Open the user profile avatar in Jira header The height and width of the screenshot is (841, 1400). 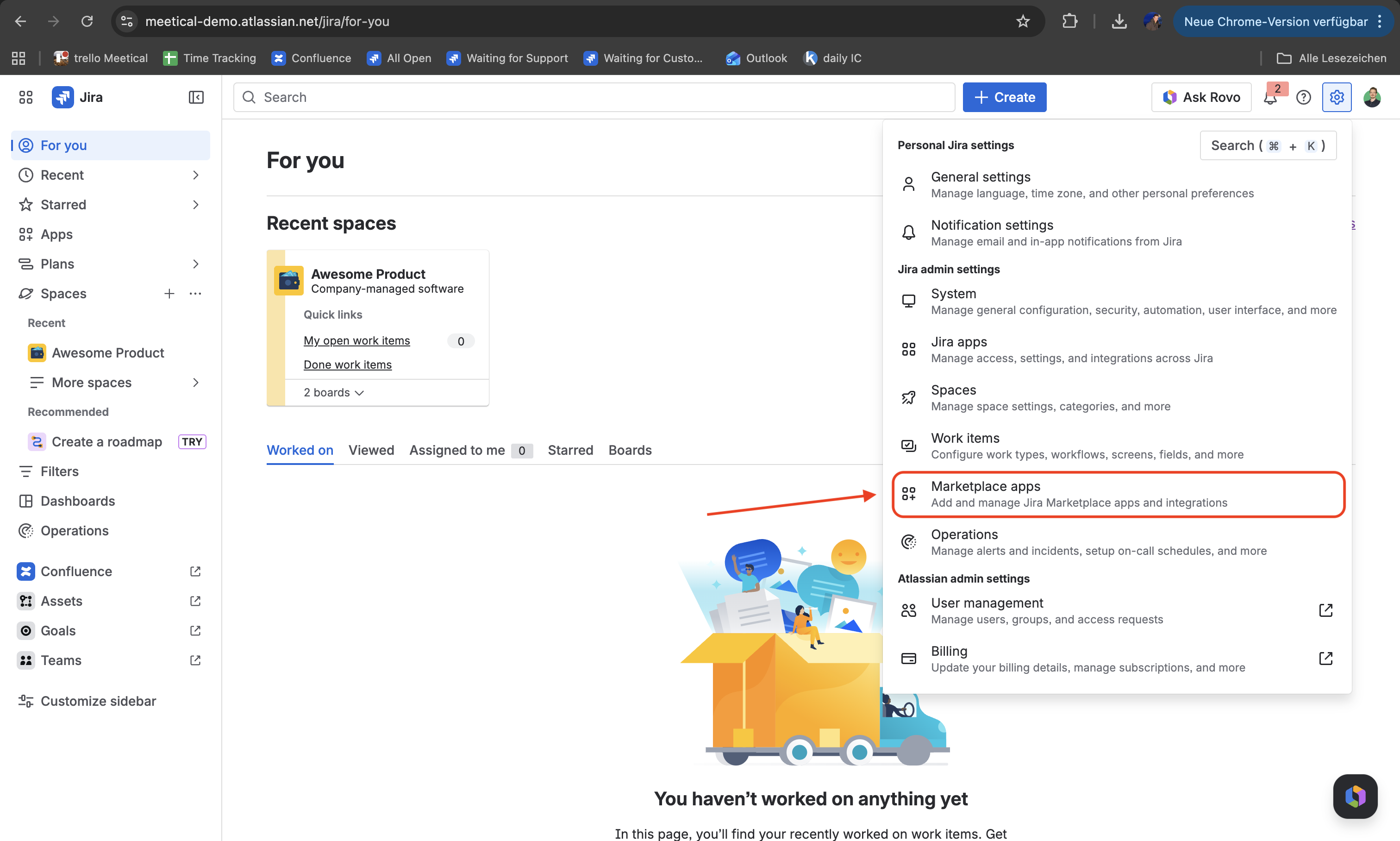1372,97
